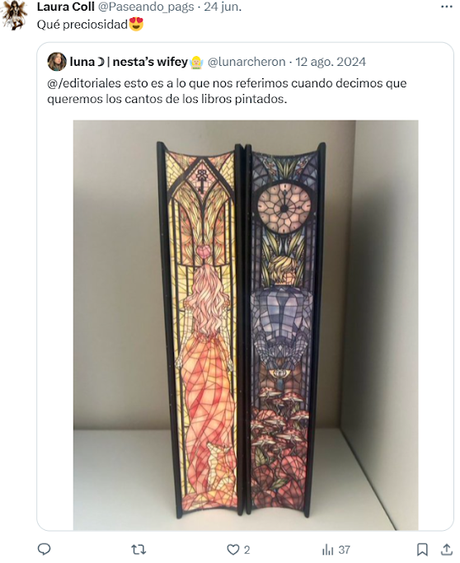
Task: Like the tweet with the heart icon
Action: point(233,549)
